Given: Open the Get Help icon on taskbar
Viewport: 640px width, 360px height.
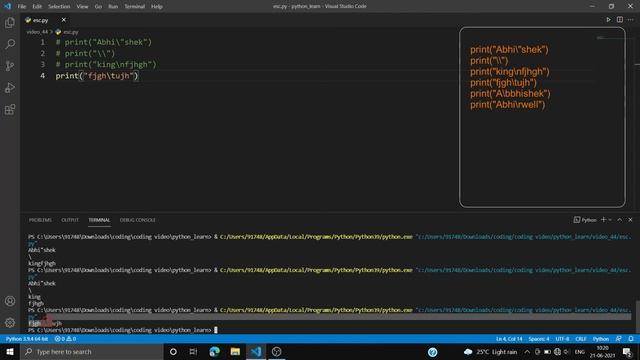Looking at the screenshot, I should (433, 352).
